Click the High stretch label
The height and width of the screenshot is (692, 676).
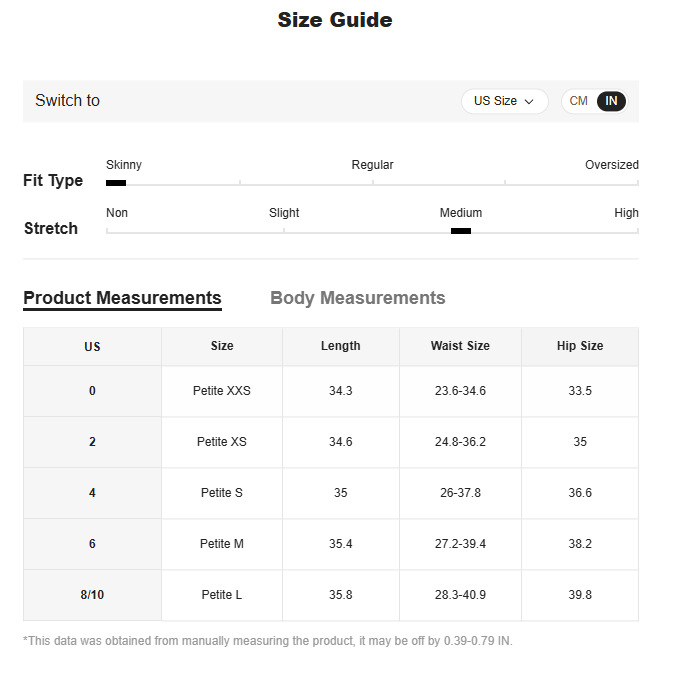tap(626, 213)
